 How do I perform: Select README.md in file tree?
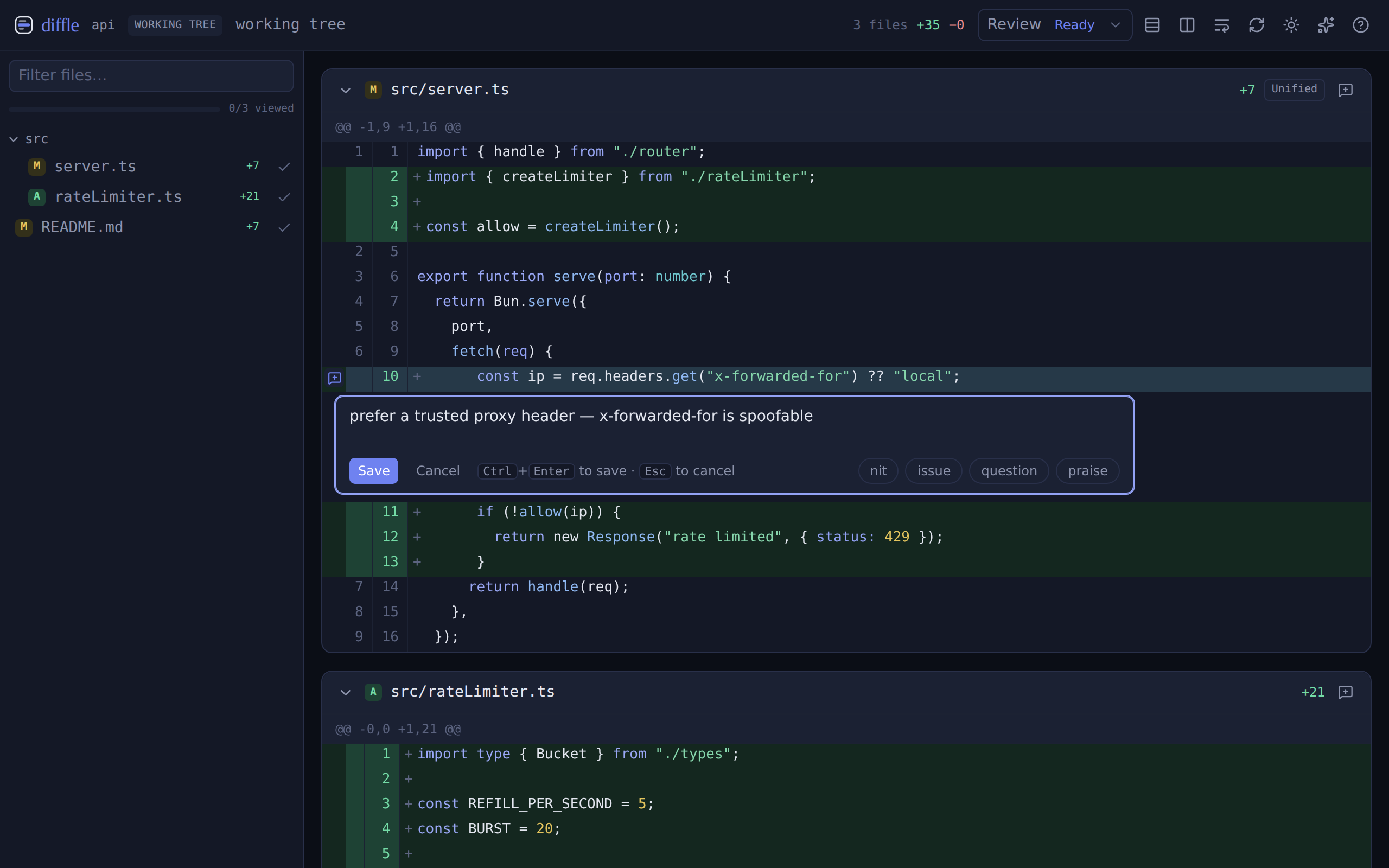tap(151, 227)
